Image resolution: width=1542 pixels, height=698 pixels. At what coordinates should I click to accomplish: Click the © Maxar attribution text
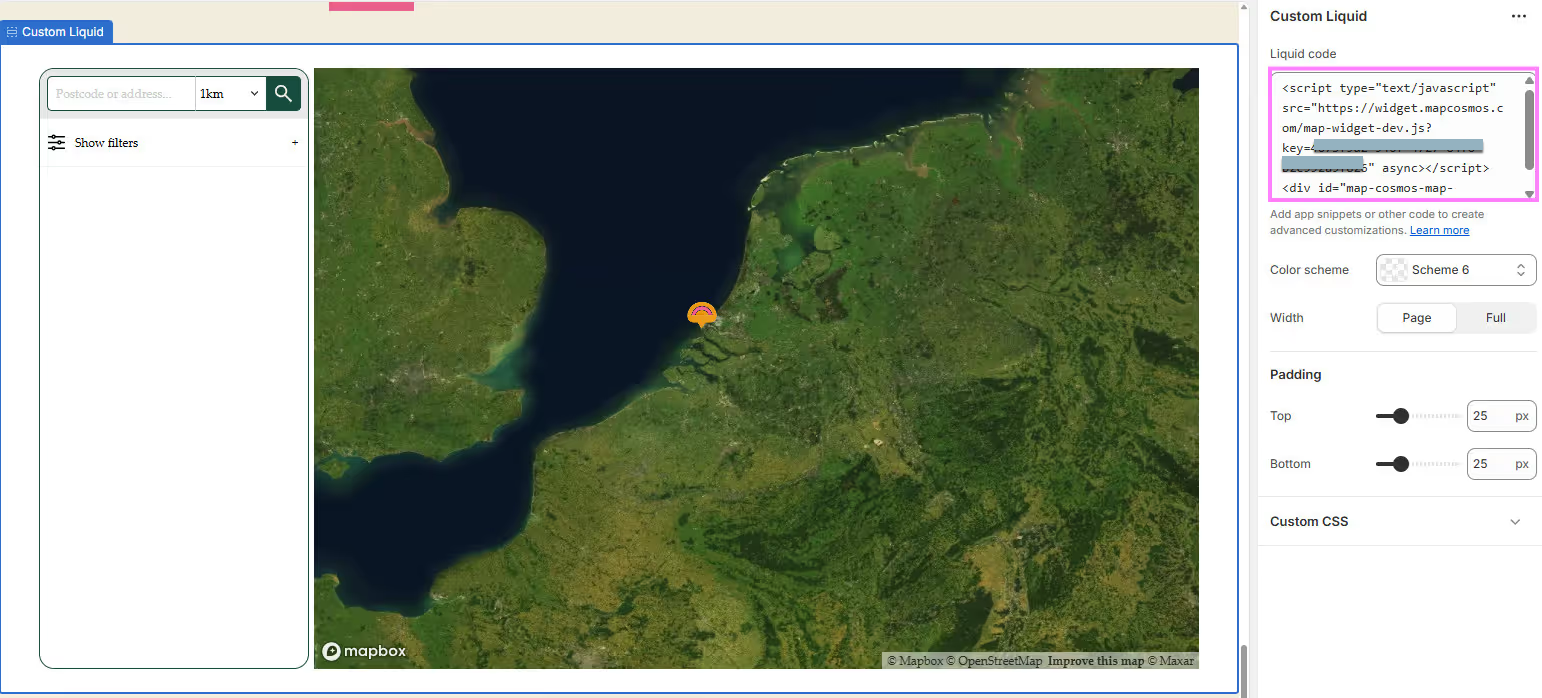point(1170,661)
